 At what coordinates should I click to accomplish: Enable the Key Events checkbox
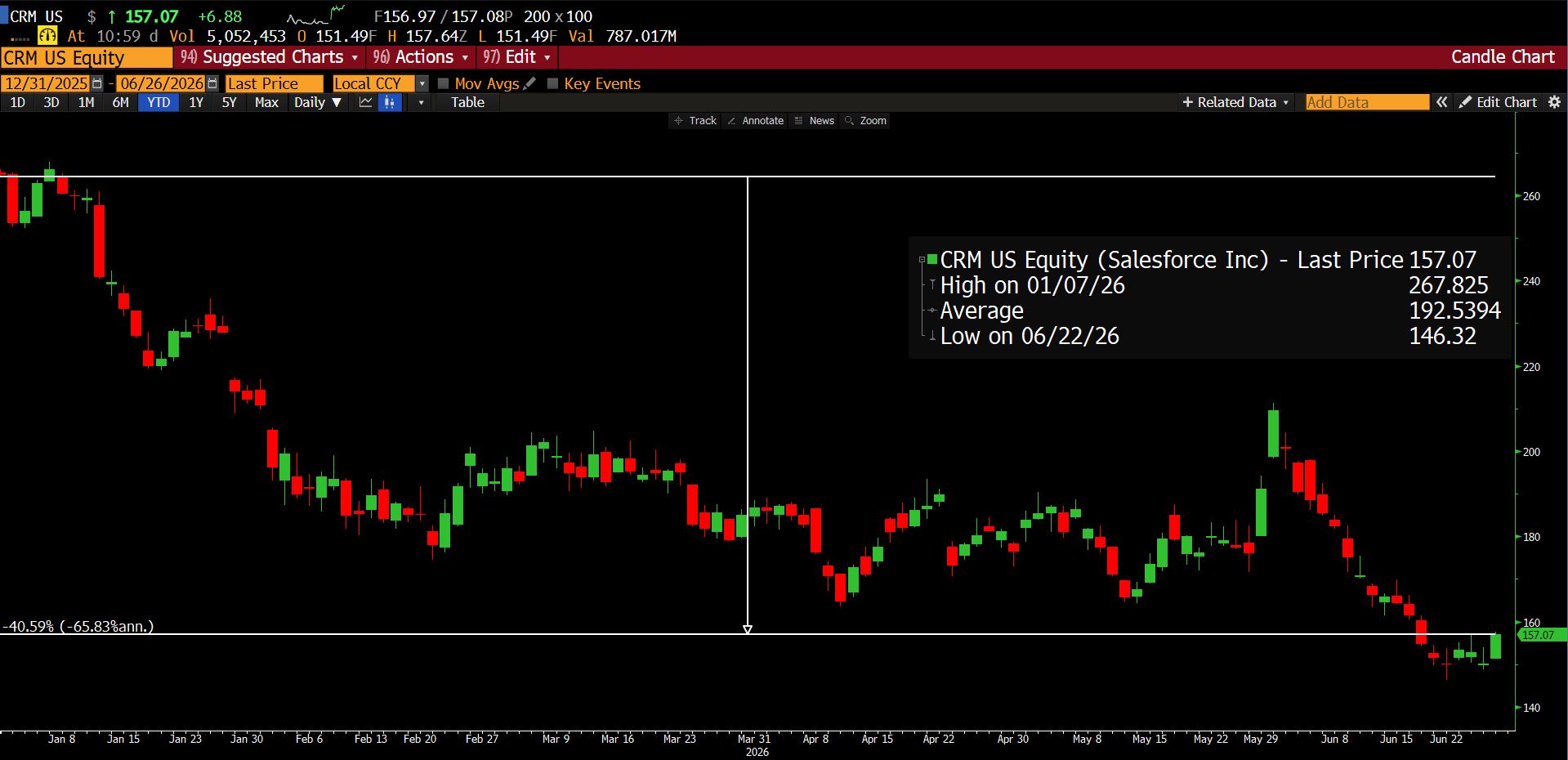point(552,83)
